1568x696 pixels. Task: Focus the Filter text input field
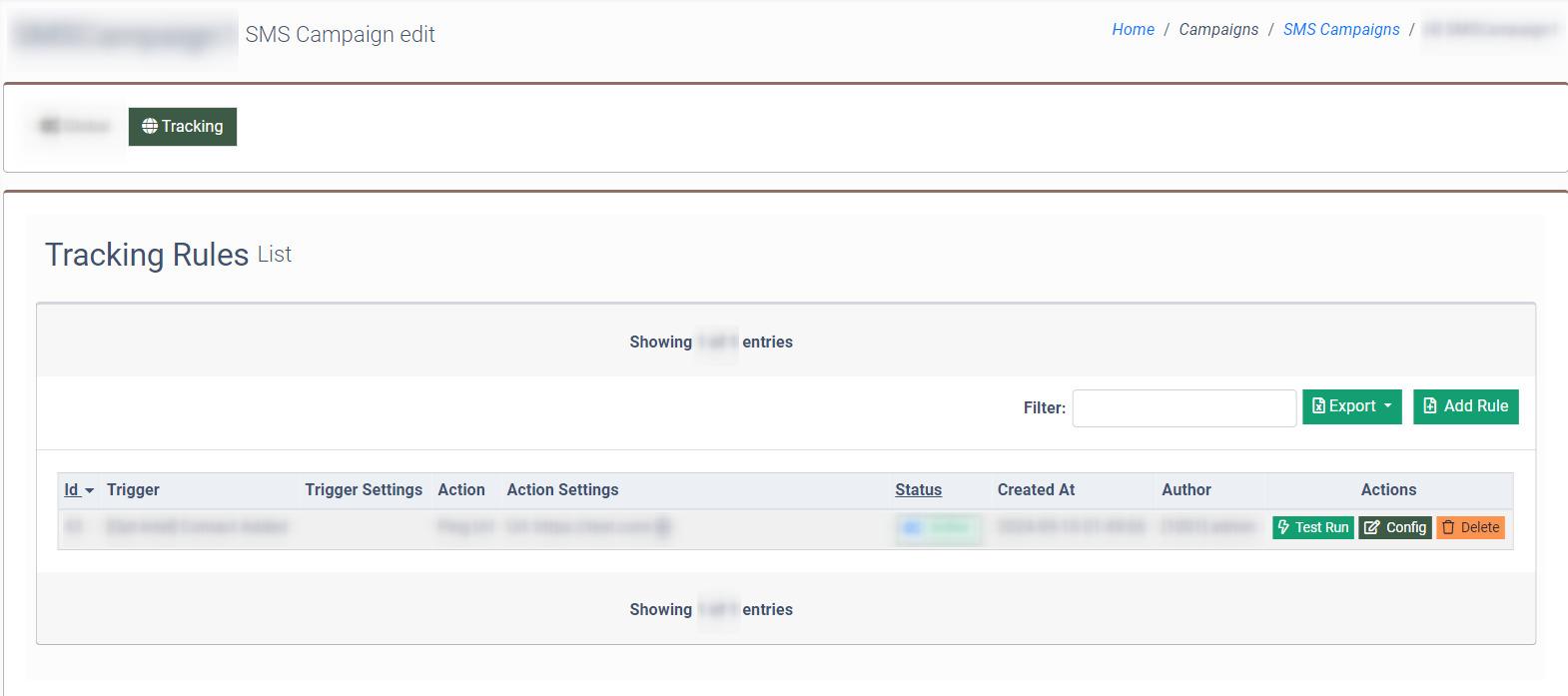[x=1183, y=408]
